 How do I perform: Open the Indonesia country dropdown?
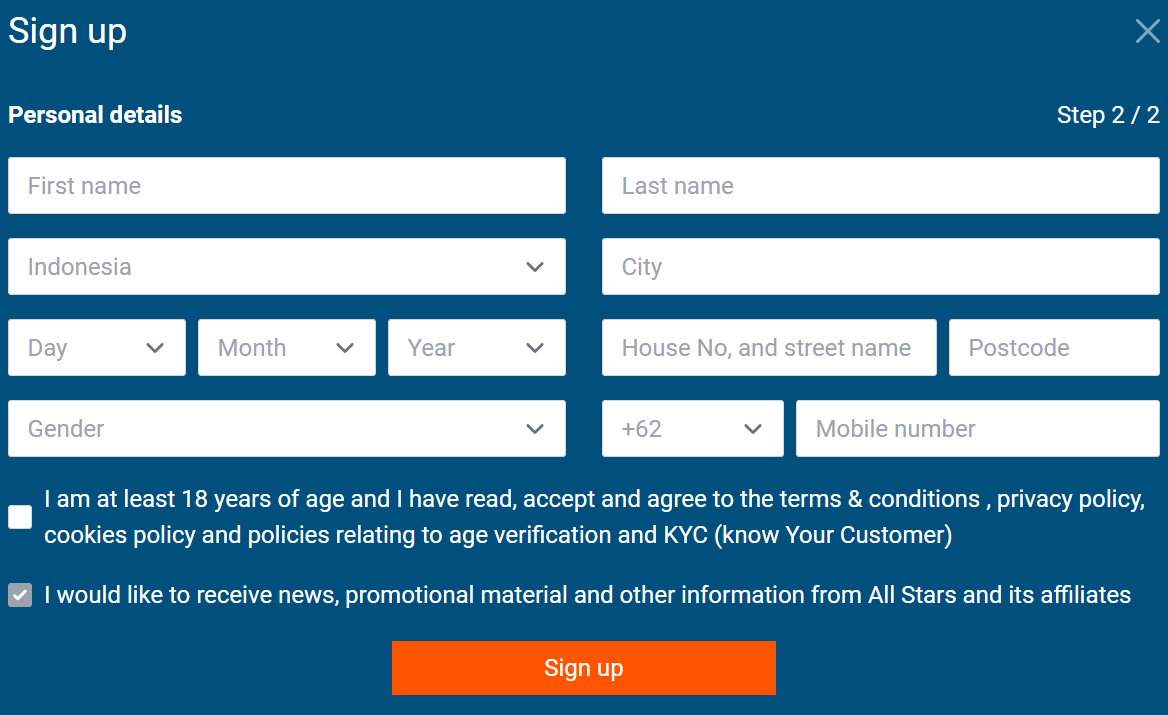pos(287,267)
